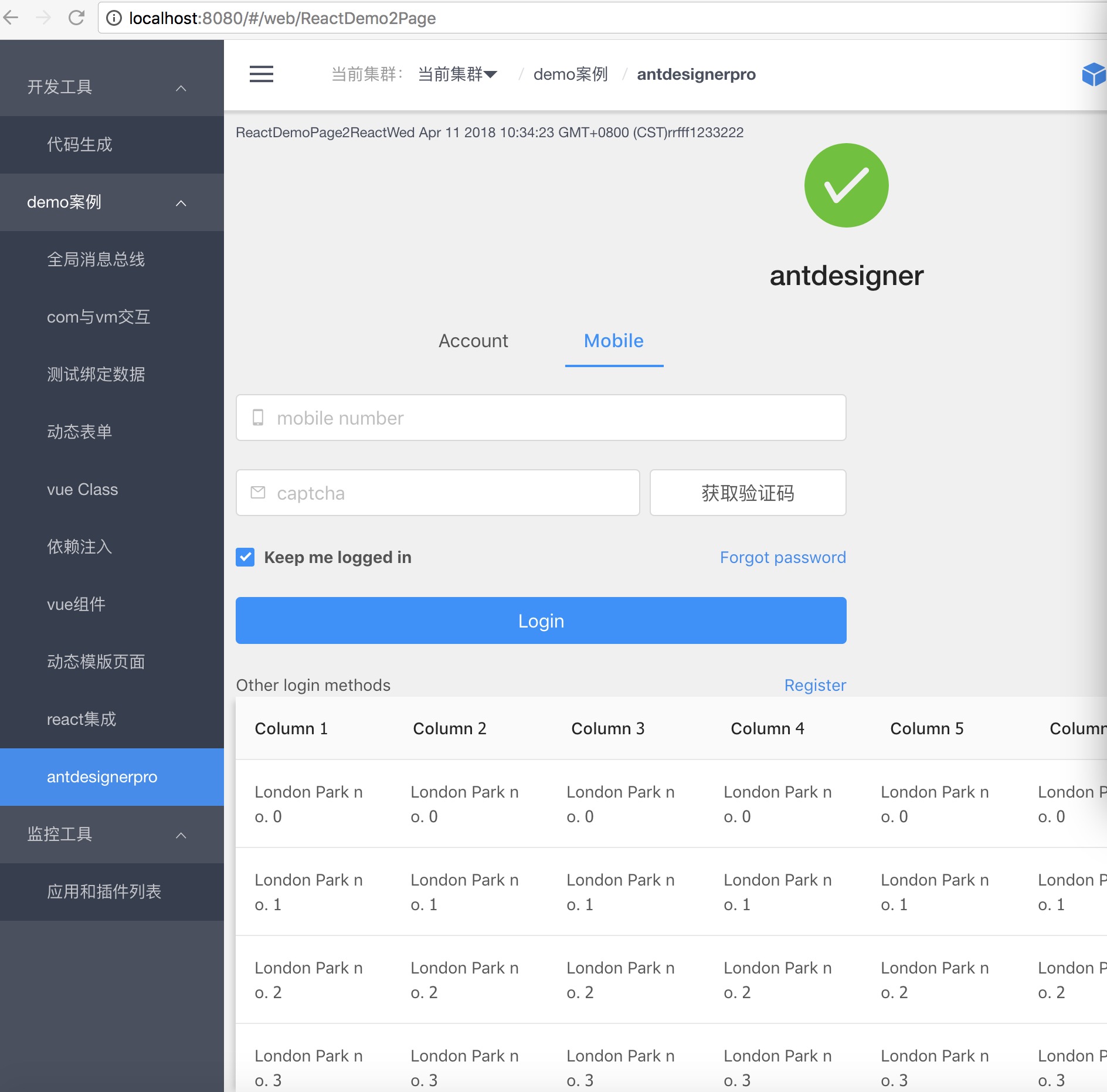Switch to the Account tab
This screenshot has height=1092, width=1107.
click(x=473, y=341)
